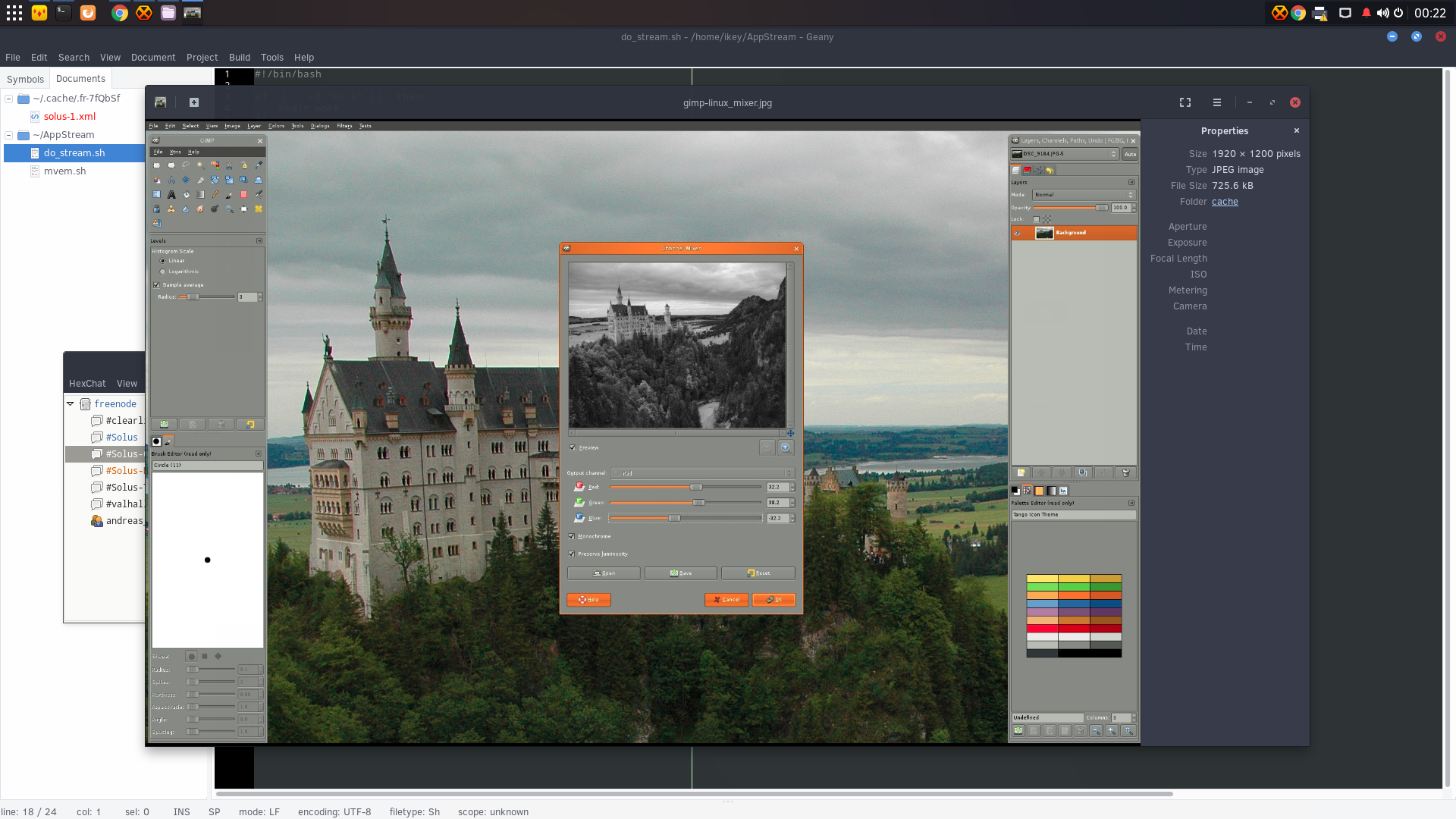This screenshot has height=819, width=1456.
Task: Switch to the Symbols sidebar tab
Action: 25,79
